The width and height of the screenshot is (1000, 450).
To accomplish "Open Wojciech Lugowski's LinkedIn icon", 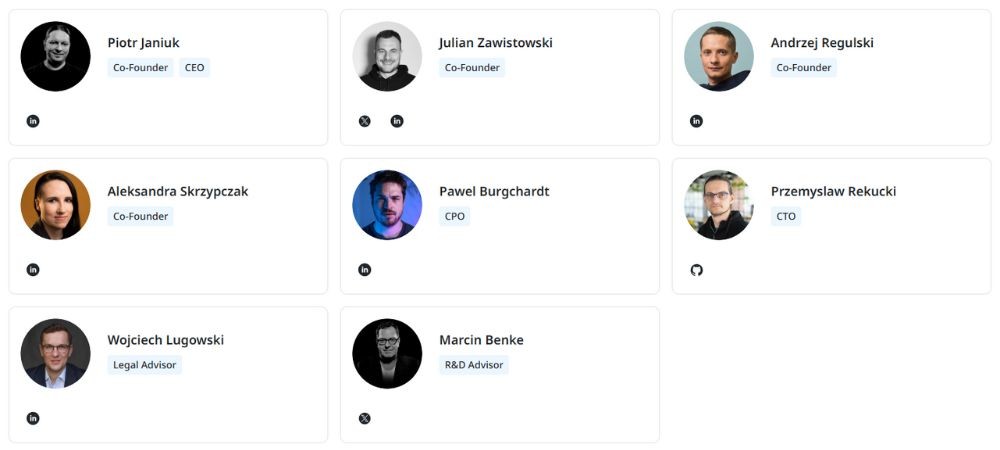I will coord(33,418).
